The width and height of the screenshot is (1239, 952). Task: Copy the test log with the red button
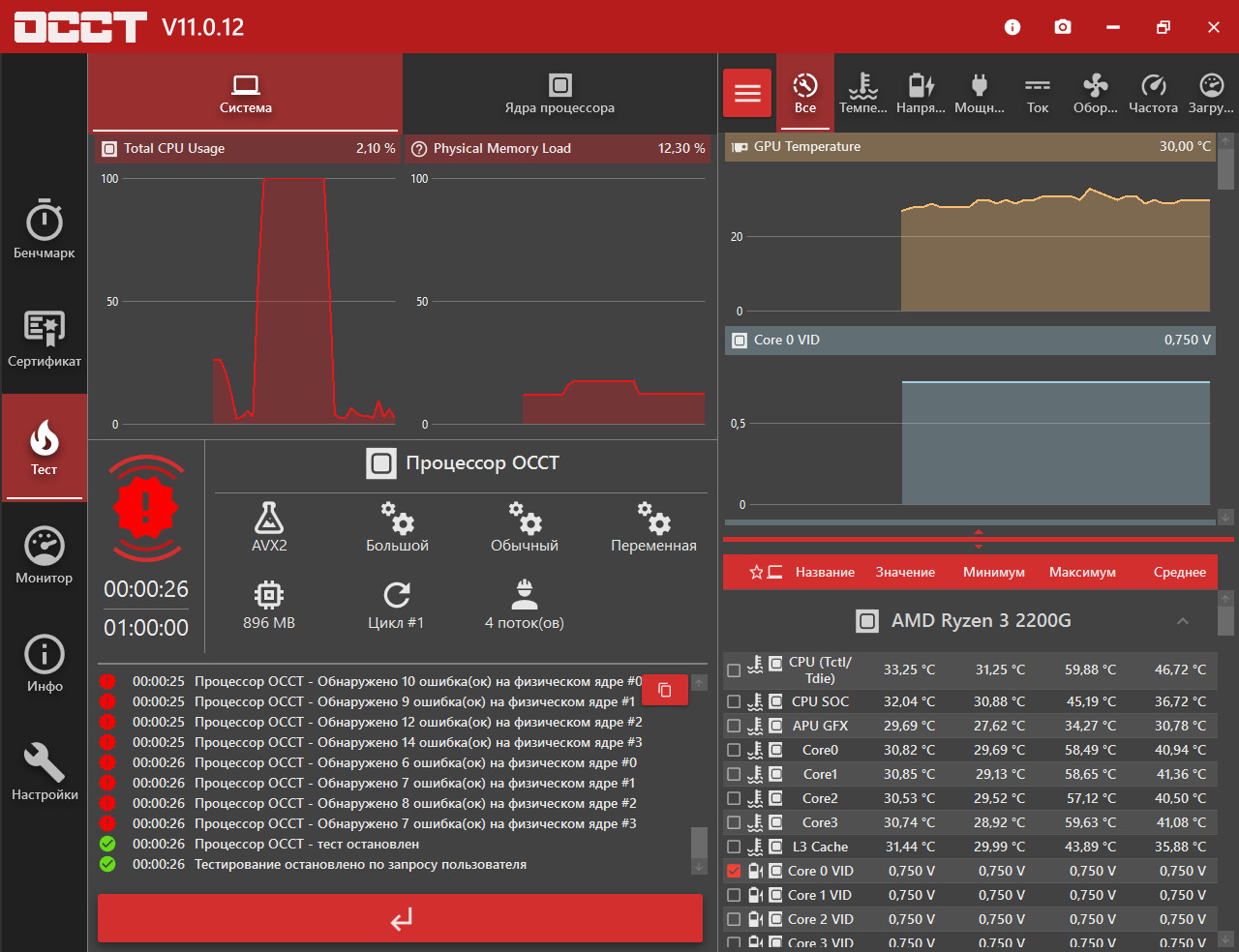(x=665, y=690)
